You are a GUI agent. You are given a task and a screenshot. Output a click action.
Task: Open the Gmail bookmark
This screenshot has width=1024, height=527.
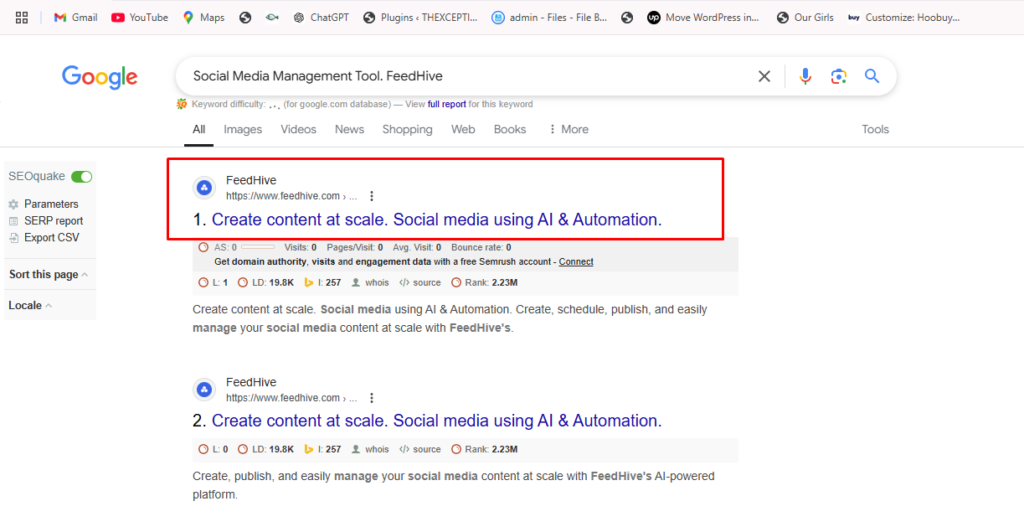(76, 18)
